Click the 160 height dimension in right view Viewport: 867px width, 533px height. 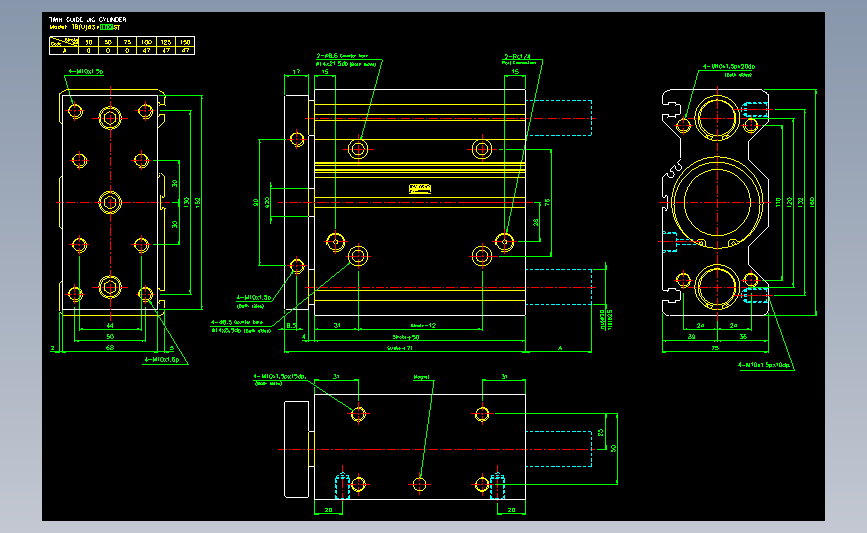click(812, 202)
